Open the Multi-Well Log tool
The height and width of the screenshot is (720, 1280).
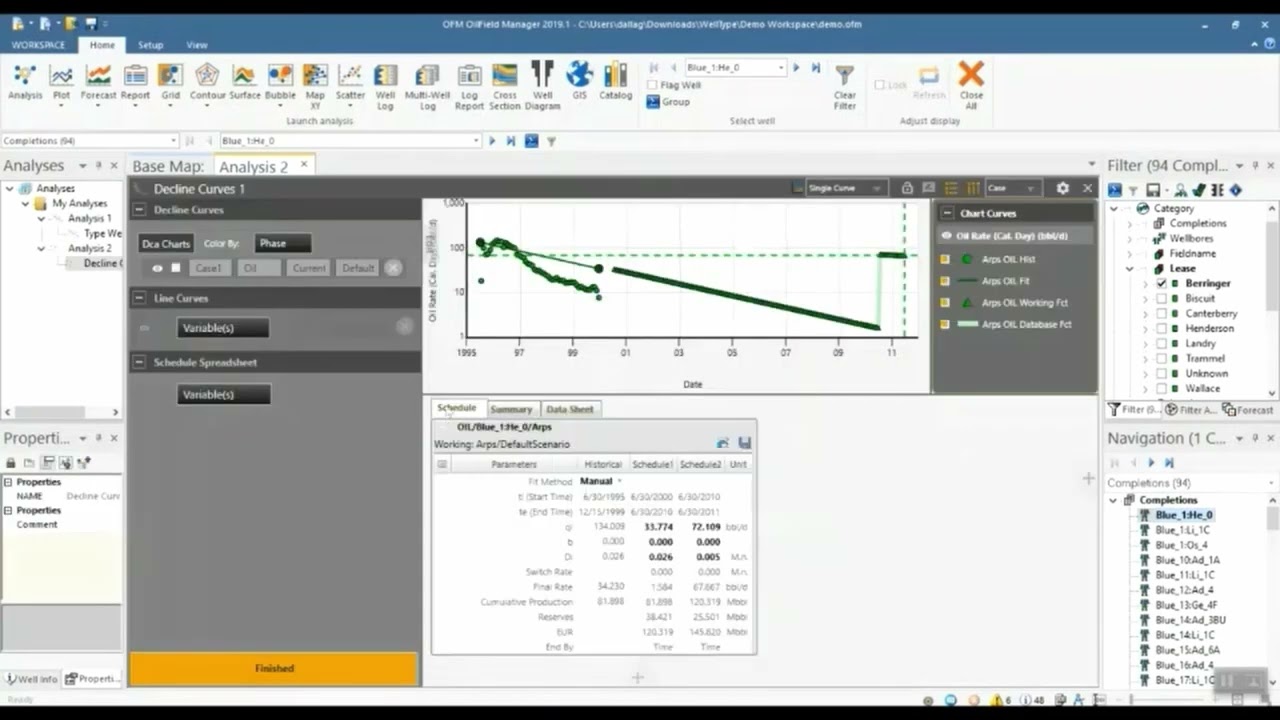[x=427, y=87]
